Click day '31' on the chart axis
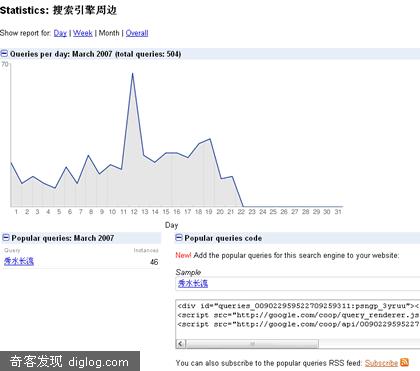The width and height of the screenshot is (420, 371). click(338, 212)
